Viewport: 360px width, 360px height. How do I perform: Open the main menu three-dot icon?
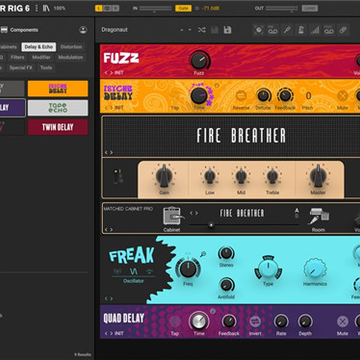[36, 8]
